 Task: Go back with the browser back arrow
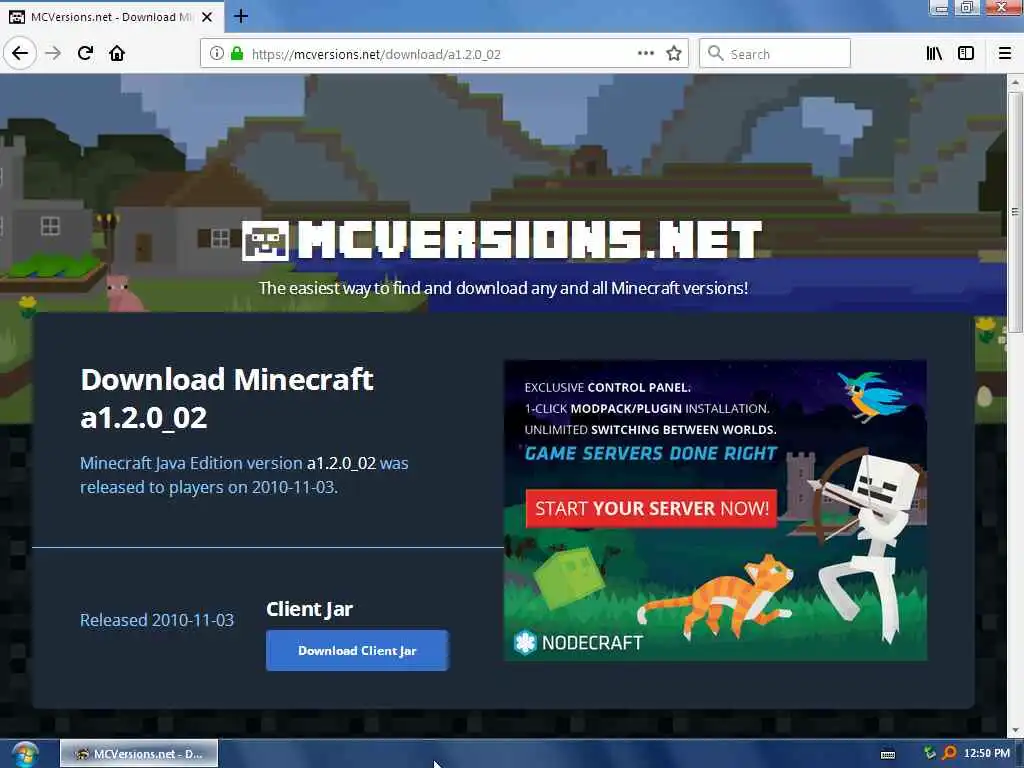pos(20,53)
